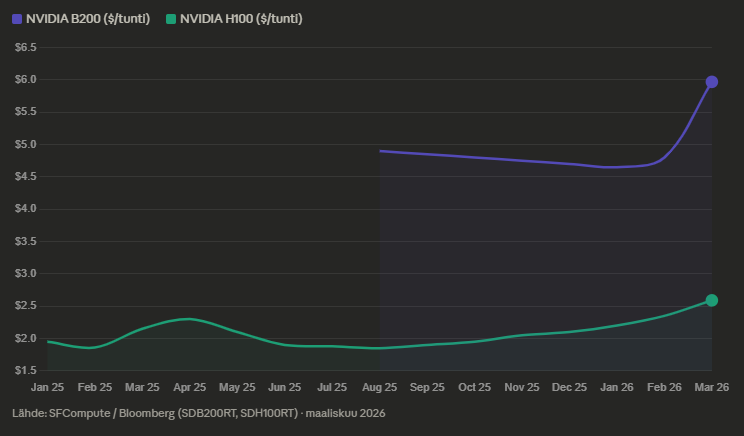Click the Mar 26 axis label
Image resolution: width=744 pixels, height=436 pixels.
point(712,387)
